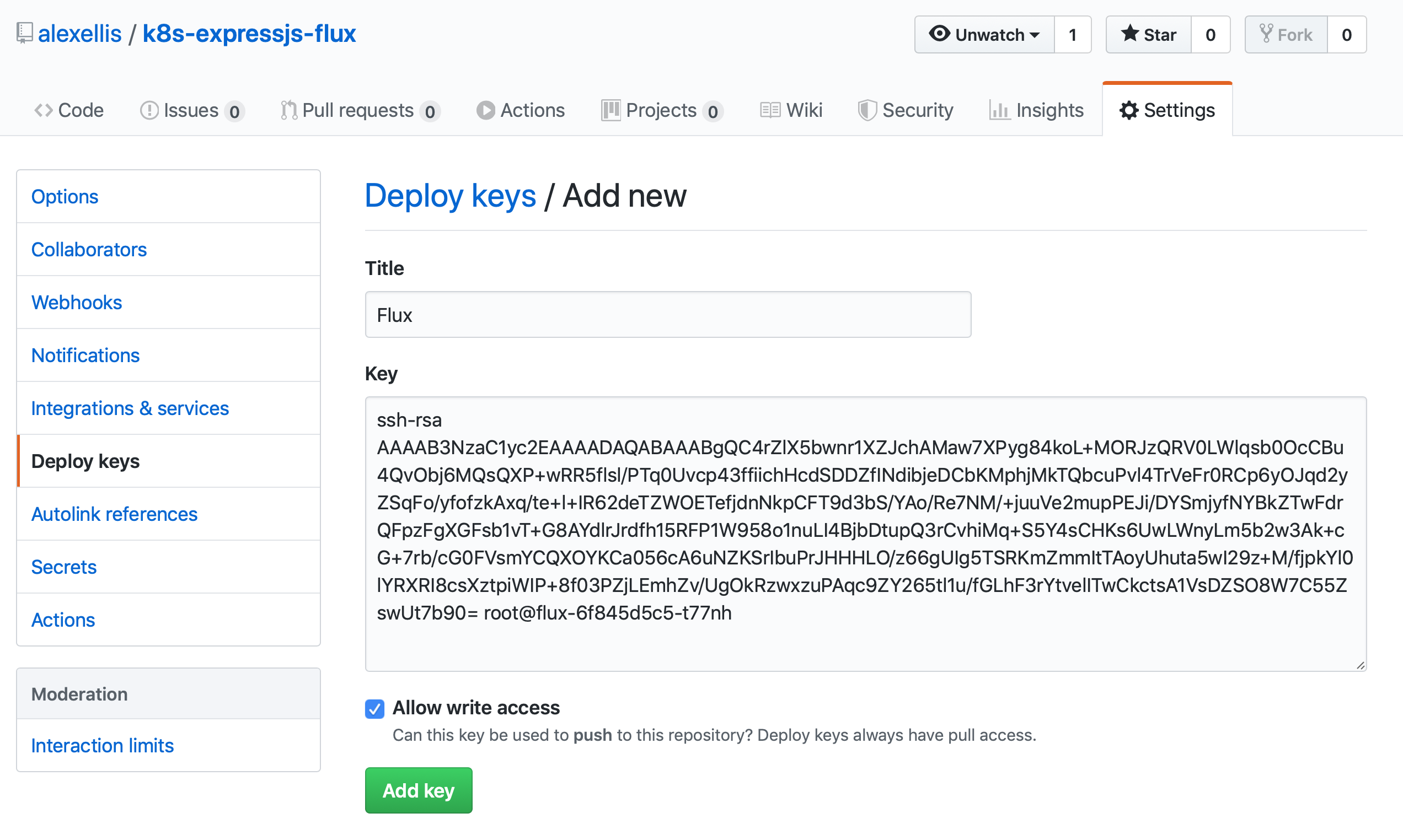Click the Insights graph icon

click(x=999, y=110)
